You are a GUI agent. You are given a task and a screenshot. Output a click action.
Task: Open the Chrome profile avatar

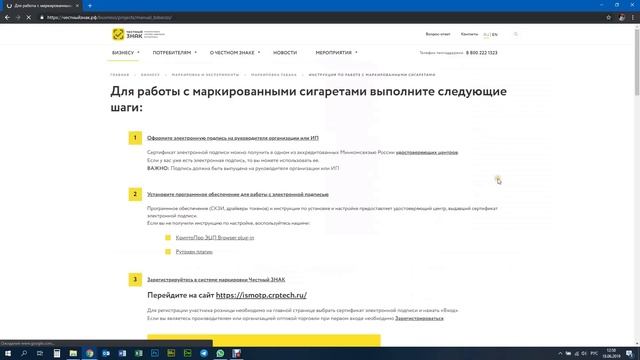[x=621, y=18]
